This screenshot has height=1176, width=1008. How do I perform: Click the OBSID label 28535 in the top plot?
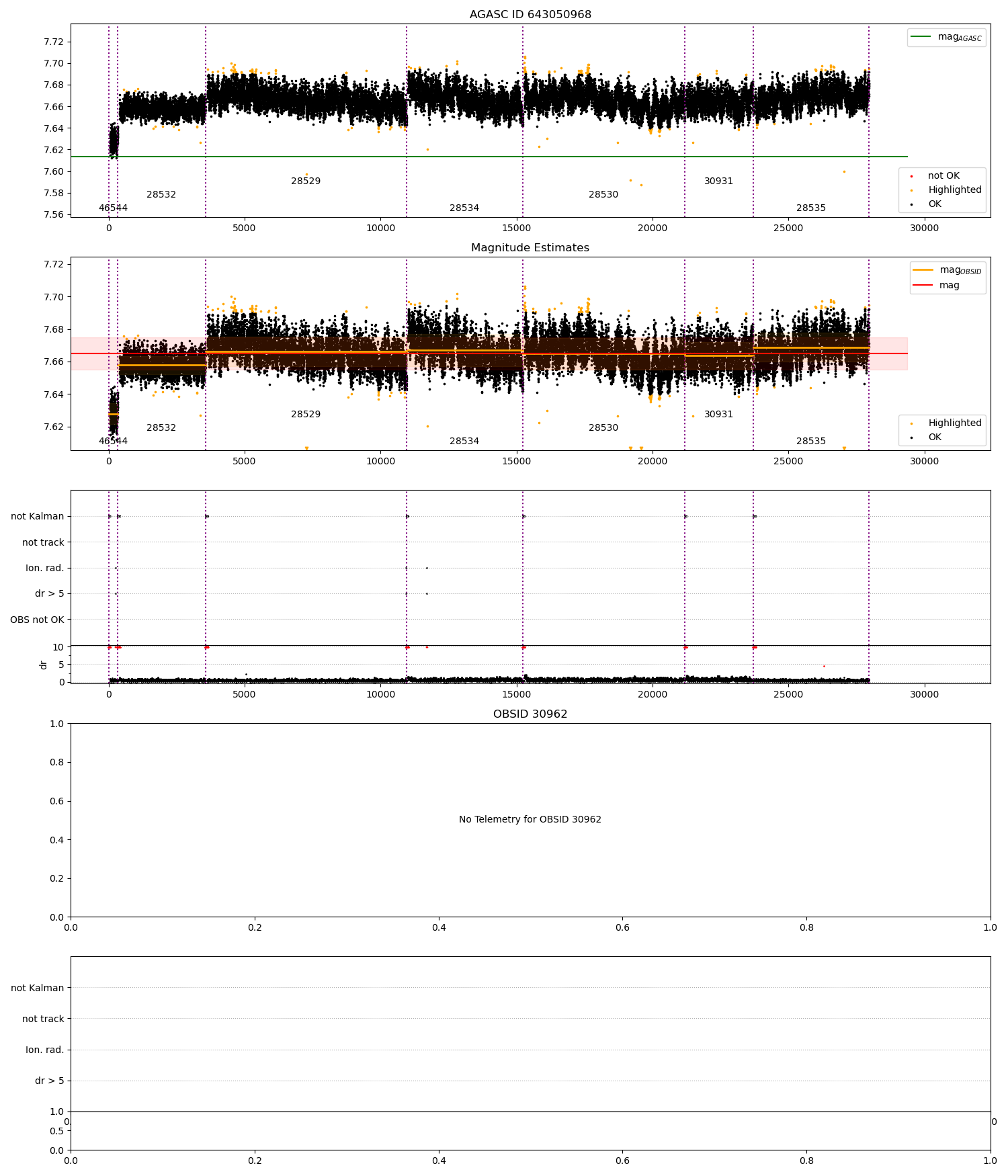click(811, 208)
